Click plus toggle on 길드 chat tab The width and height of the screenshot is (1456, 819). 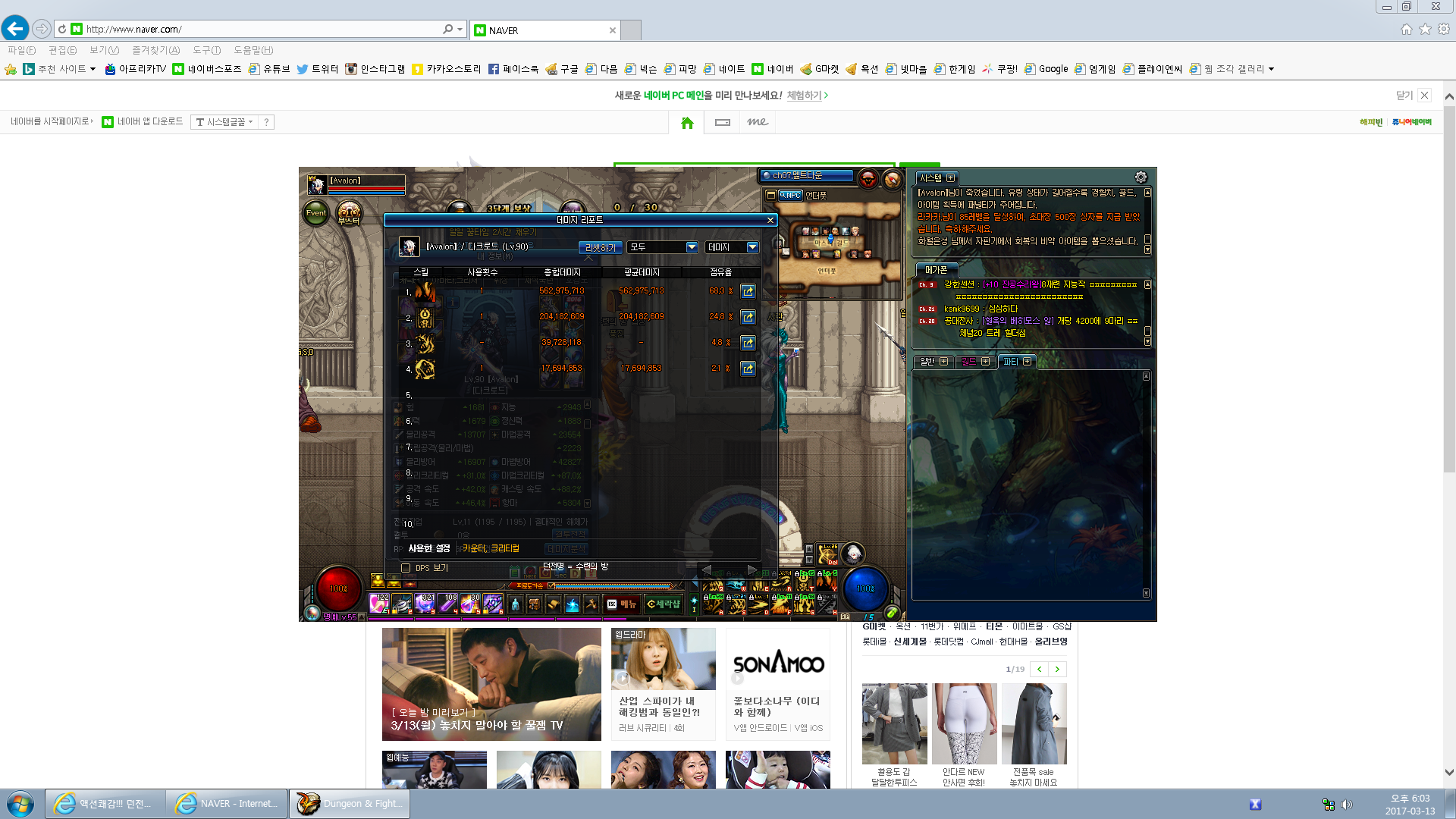(x=986, y=362)
